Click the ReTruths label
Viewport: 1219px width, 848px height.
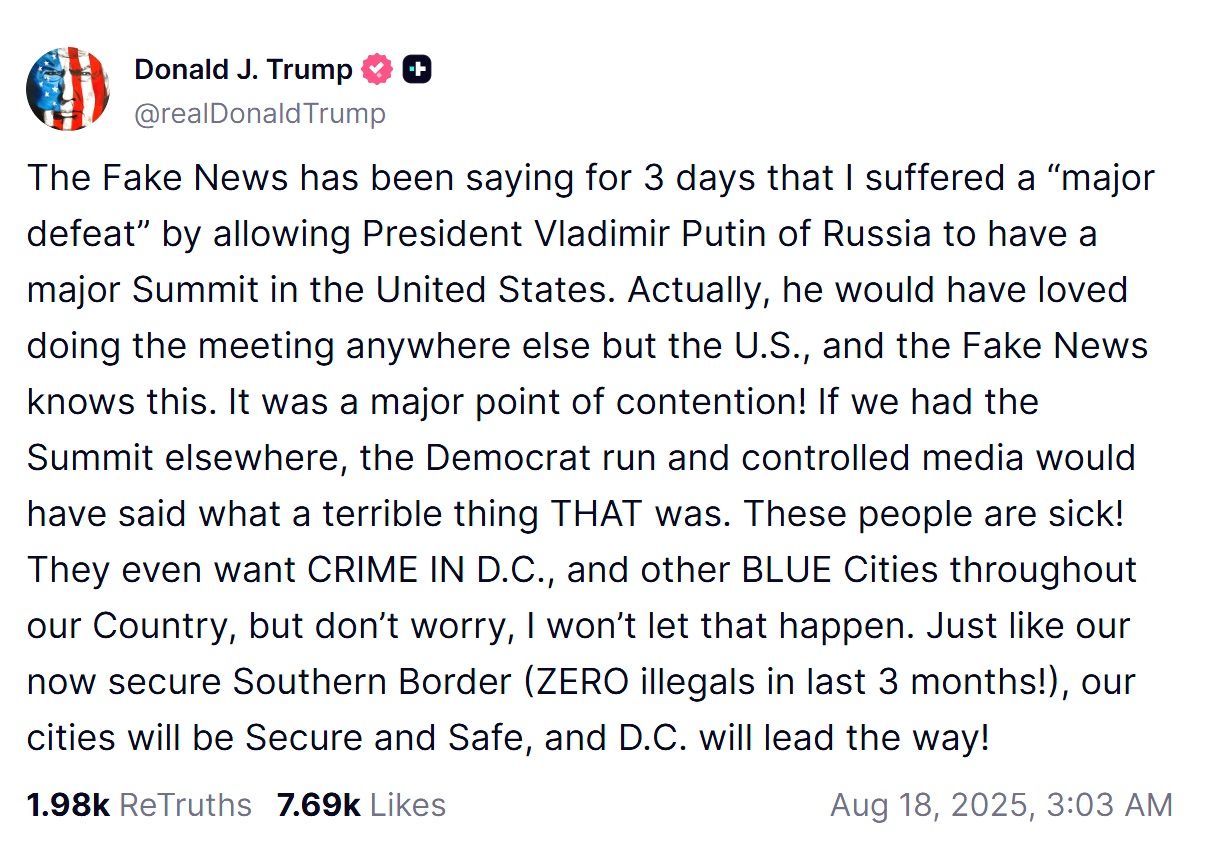pos(186,805)
